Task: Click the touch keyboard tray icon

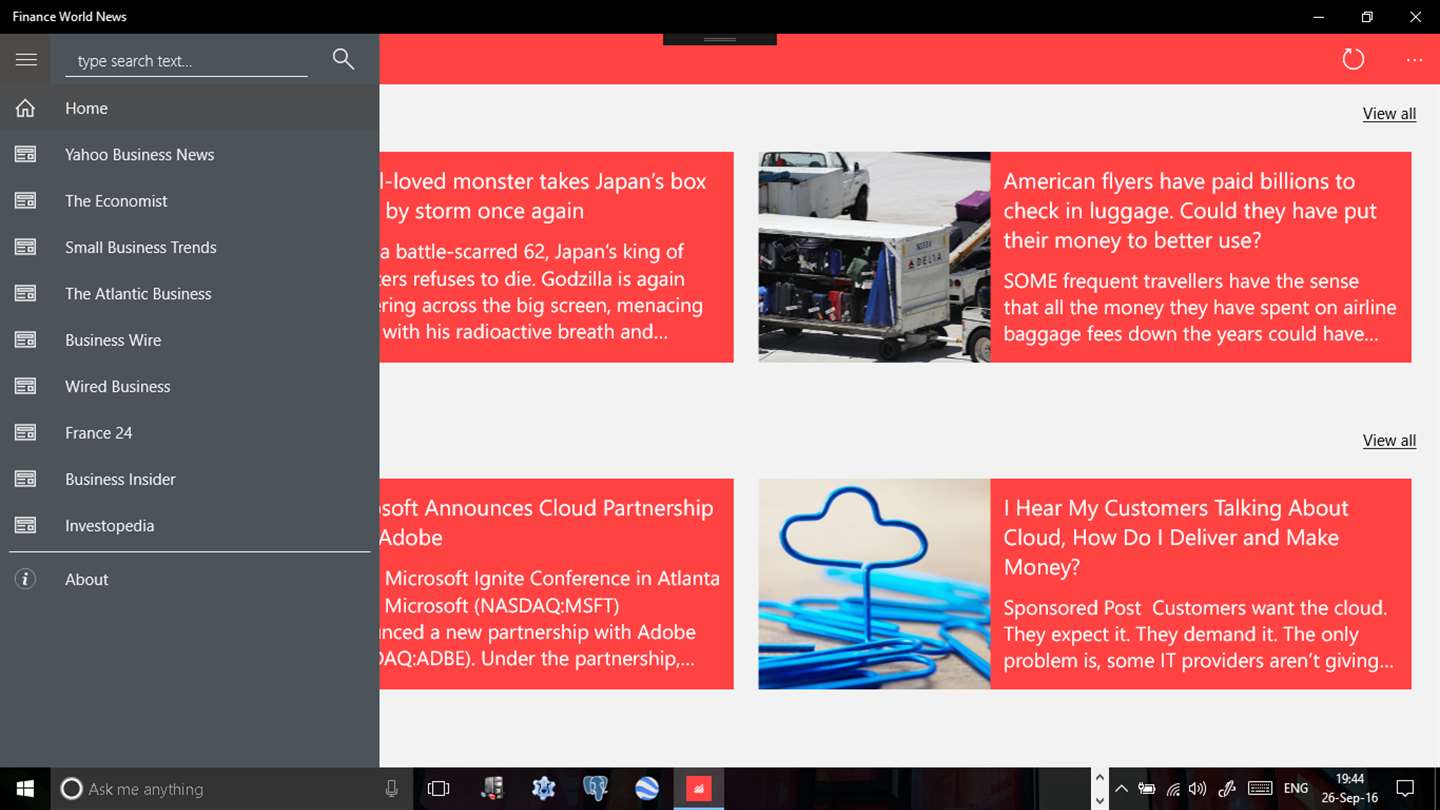Action: click(1260, 789)
